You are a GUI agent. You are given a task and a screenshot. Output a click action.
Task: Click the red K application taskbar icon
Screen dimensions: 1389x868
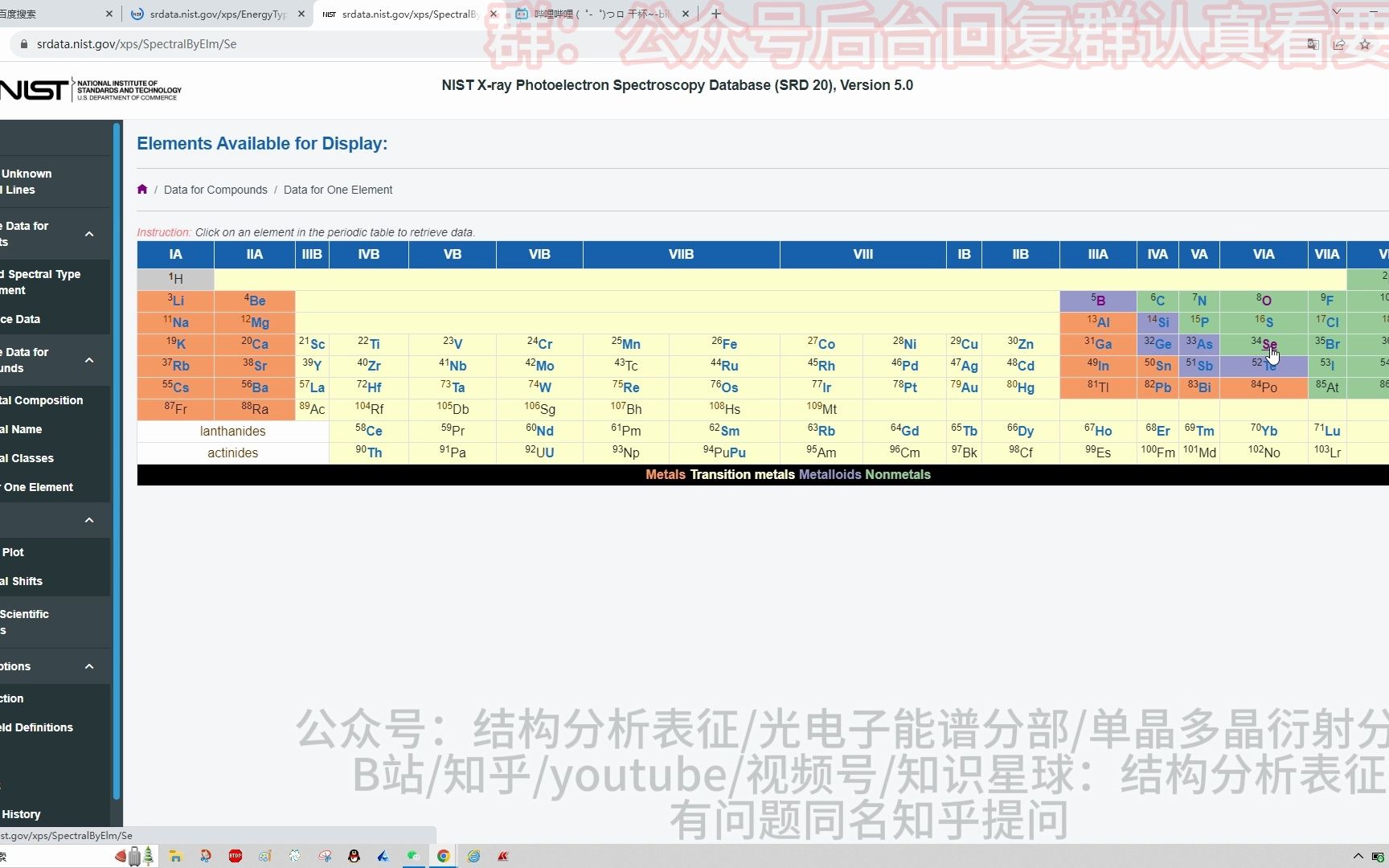(x=503, y=856)
